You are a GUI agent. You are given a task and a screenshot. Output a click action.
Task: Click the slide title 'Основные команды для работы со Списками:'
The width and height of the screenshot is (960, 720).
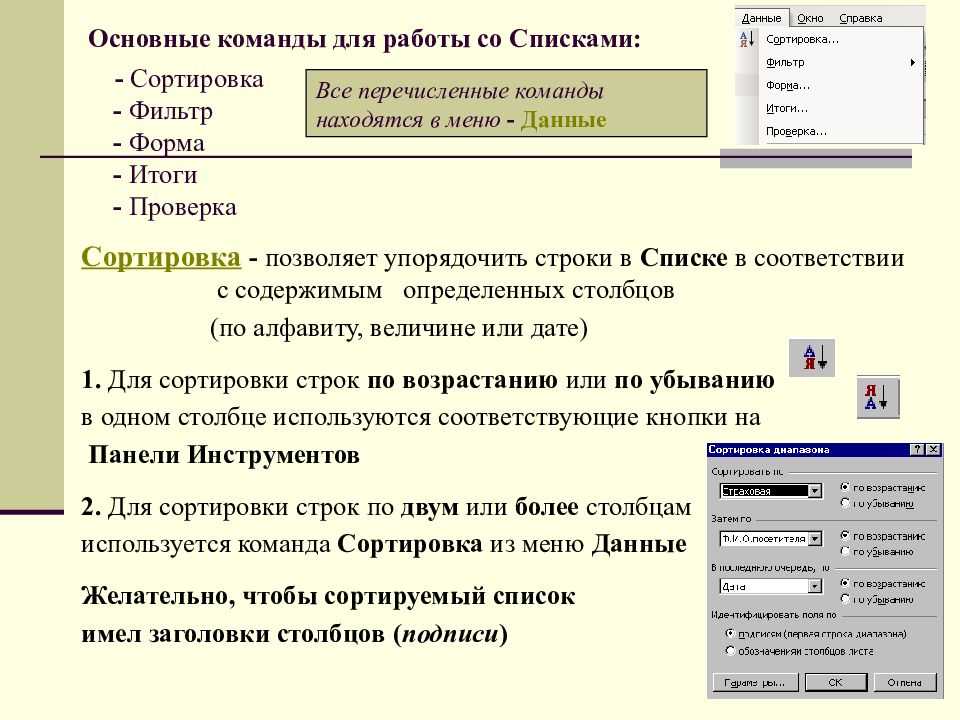[x=364, y=39]
